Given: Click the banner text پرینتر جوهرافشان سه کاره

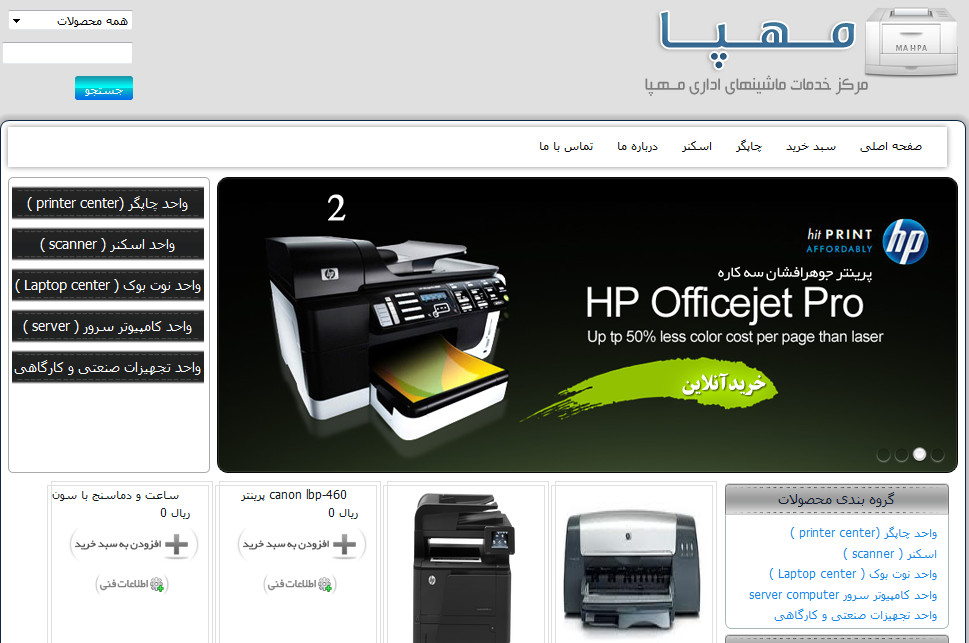Looking at the screenshot, I should pyautogui.click(x=795, y=273).
